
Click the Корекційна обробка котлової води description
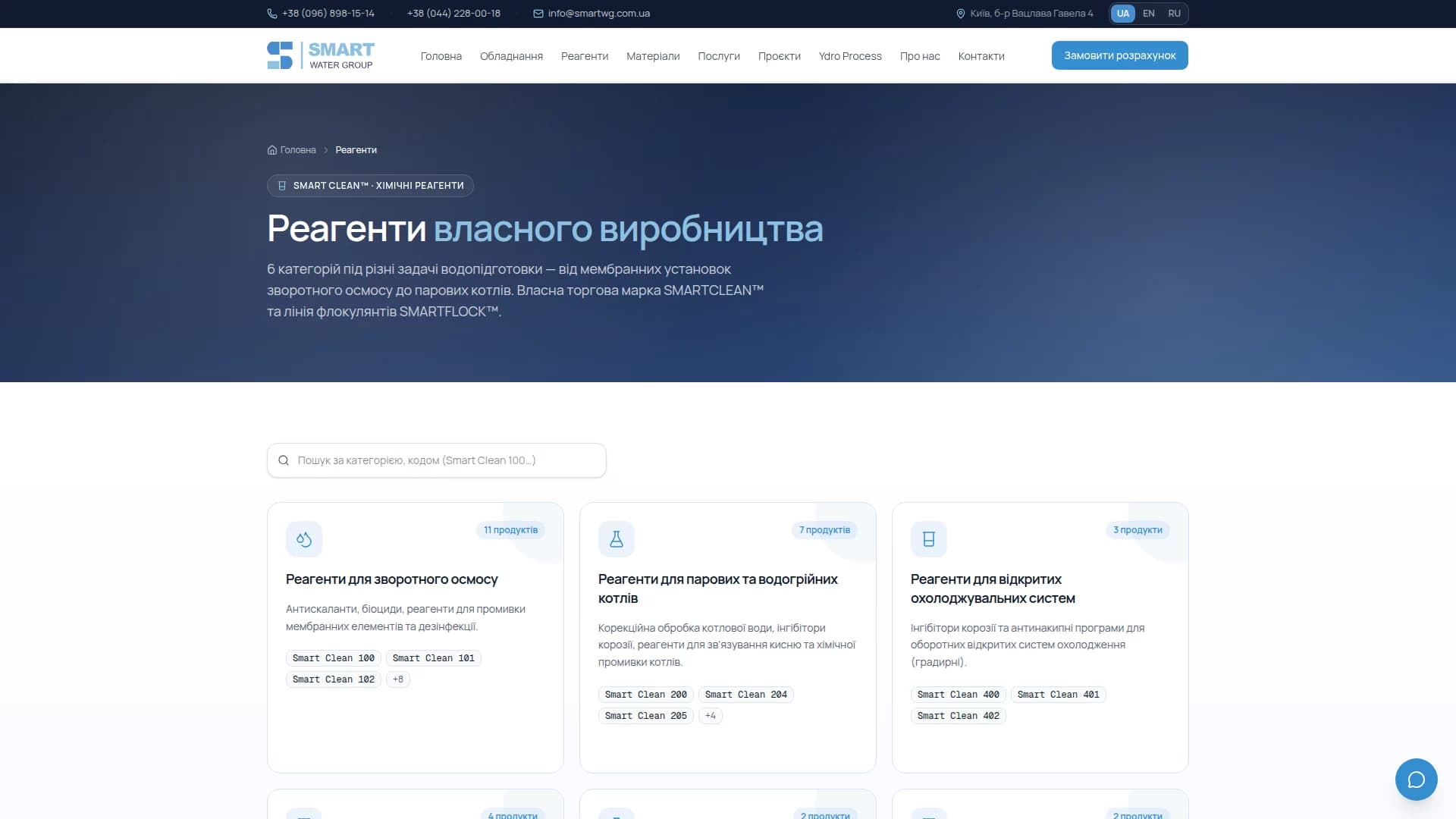click(x=726, y=645)
